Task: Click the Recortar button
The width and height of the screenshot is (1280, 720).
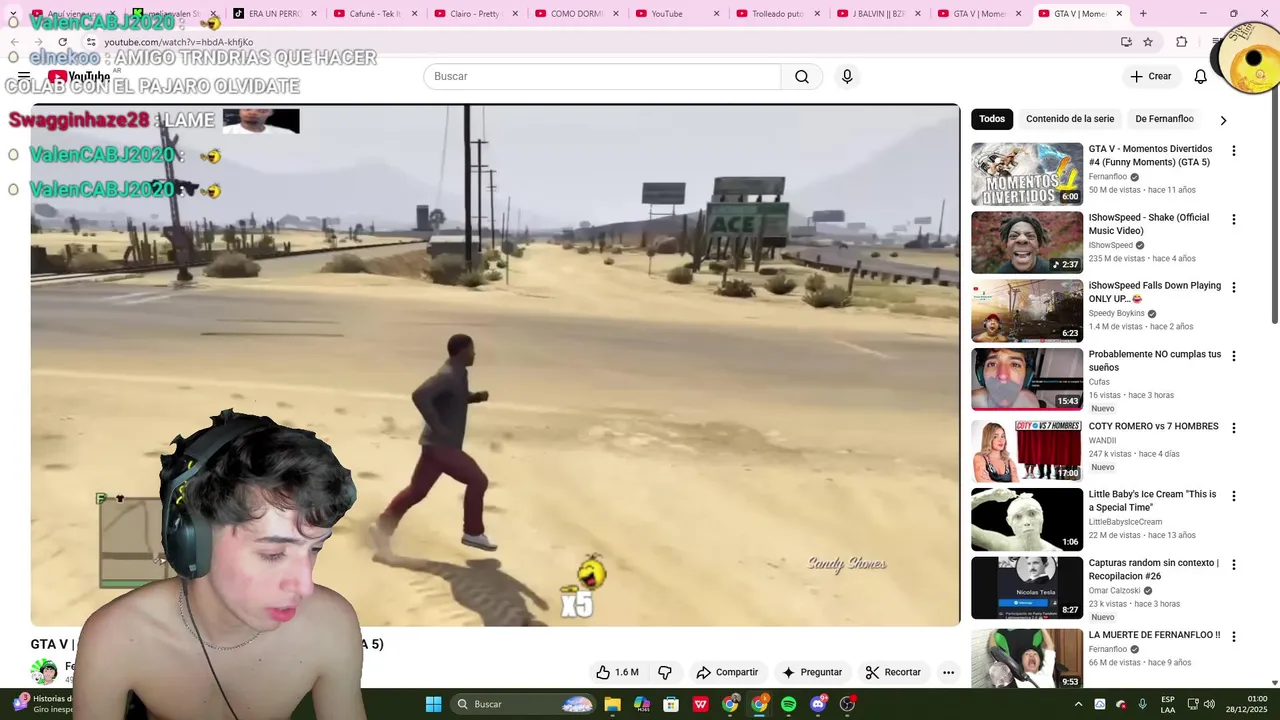Action: pos(893,672)
